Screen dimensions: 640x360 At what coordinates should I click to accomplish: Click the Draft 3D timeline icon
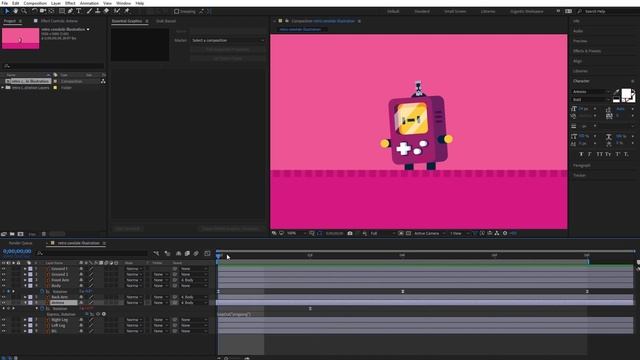167,253
